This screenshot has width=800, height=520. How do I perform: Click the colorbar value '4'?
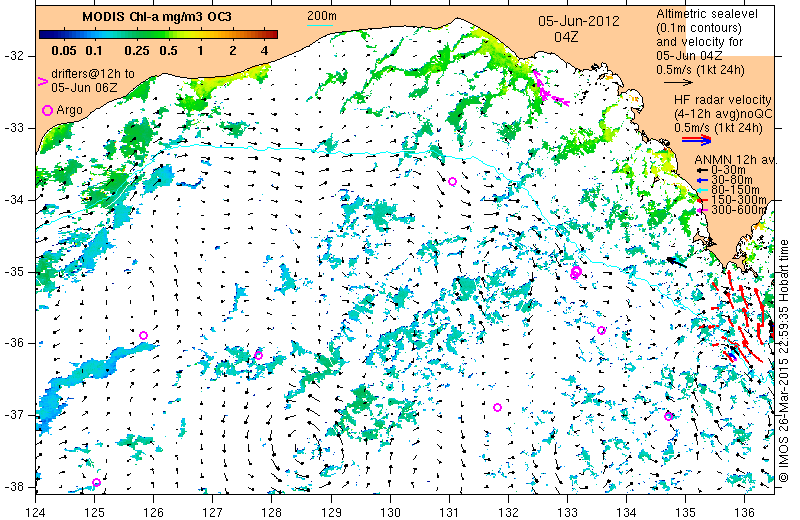(x=264, y=51)
